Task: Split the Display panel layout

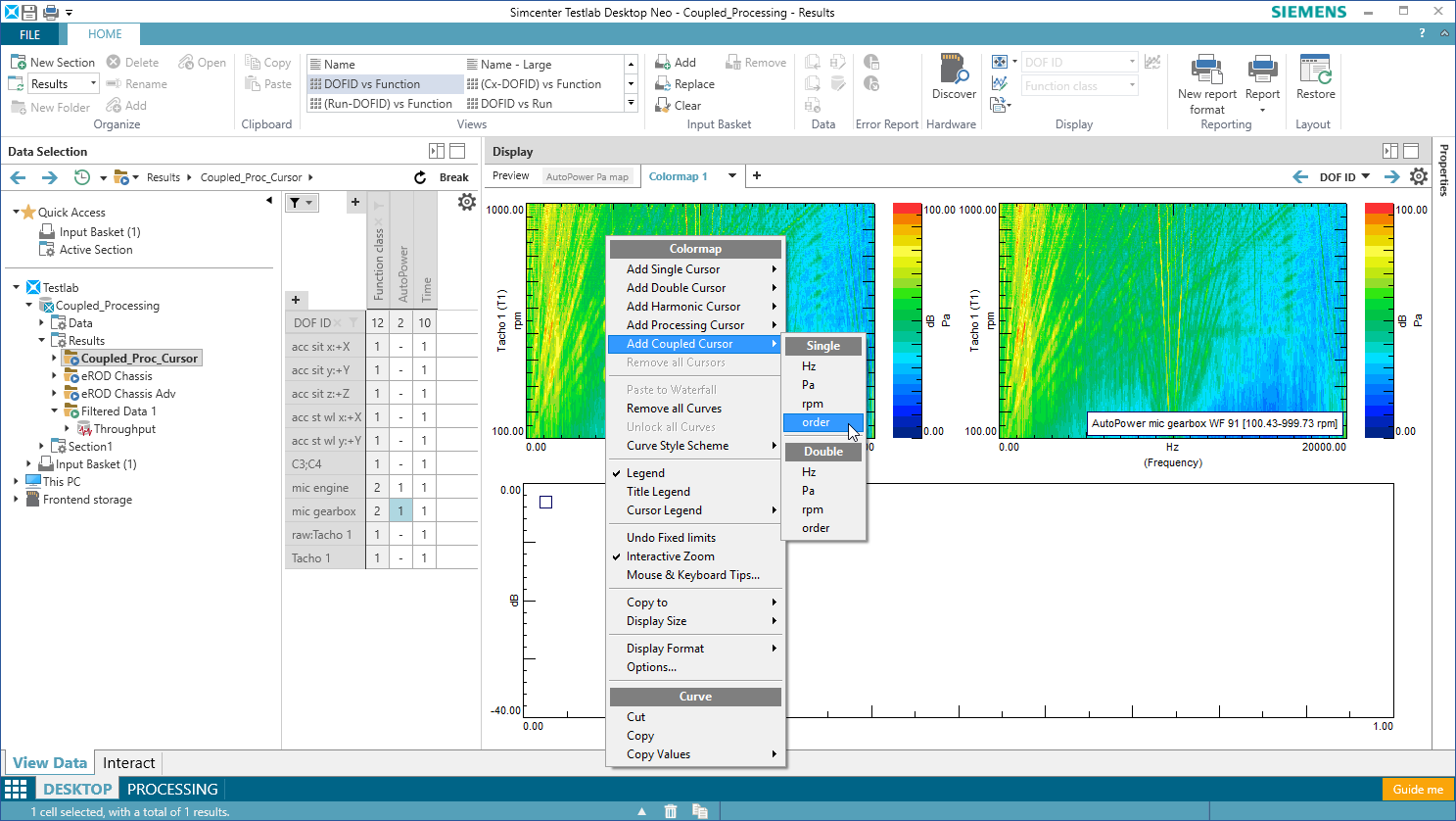Action: tap(1389, 151)
